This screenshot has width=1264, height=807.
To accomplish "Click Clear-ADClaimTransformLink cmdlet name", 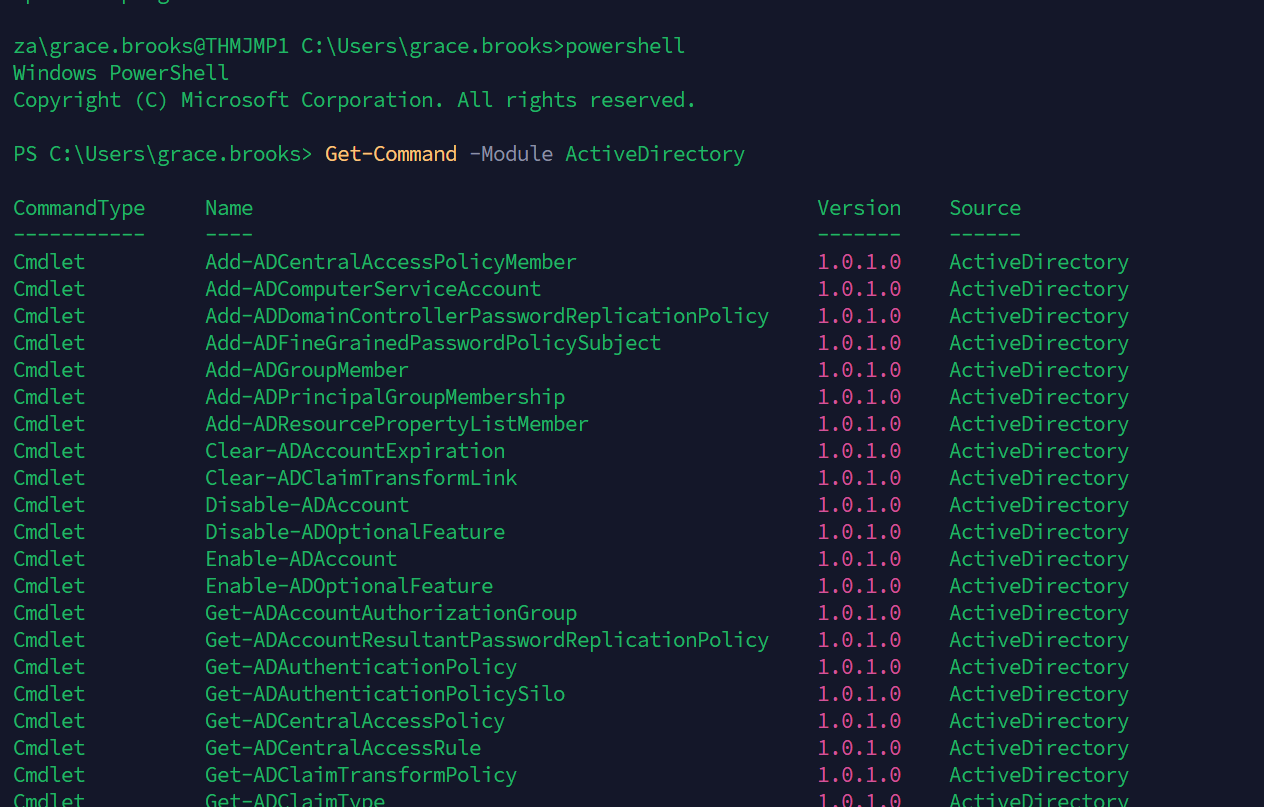I will click(361, 478).
